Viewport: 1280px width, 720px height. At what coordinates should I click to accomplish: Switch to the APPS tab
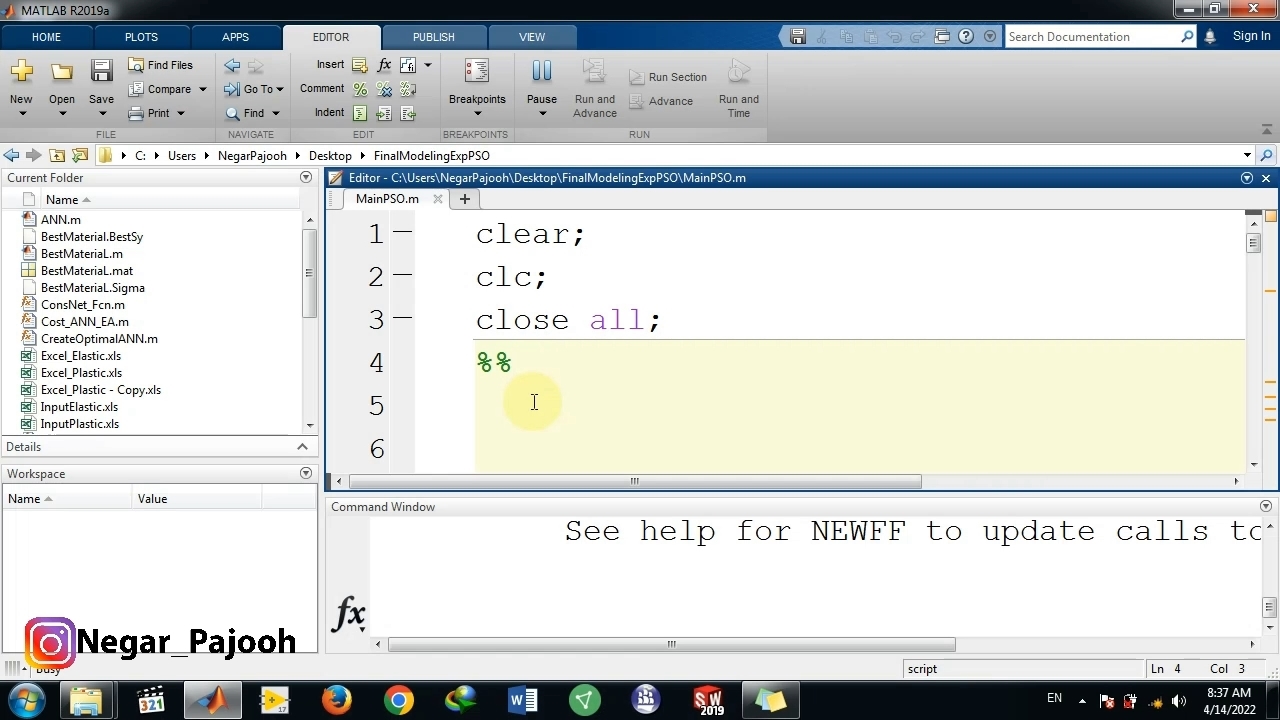point(235,37)
